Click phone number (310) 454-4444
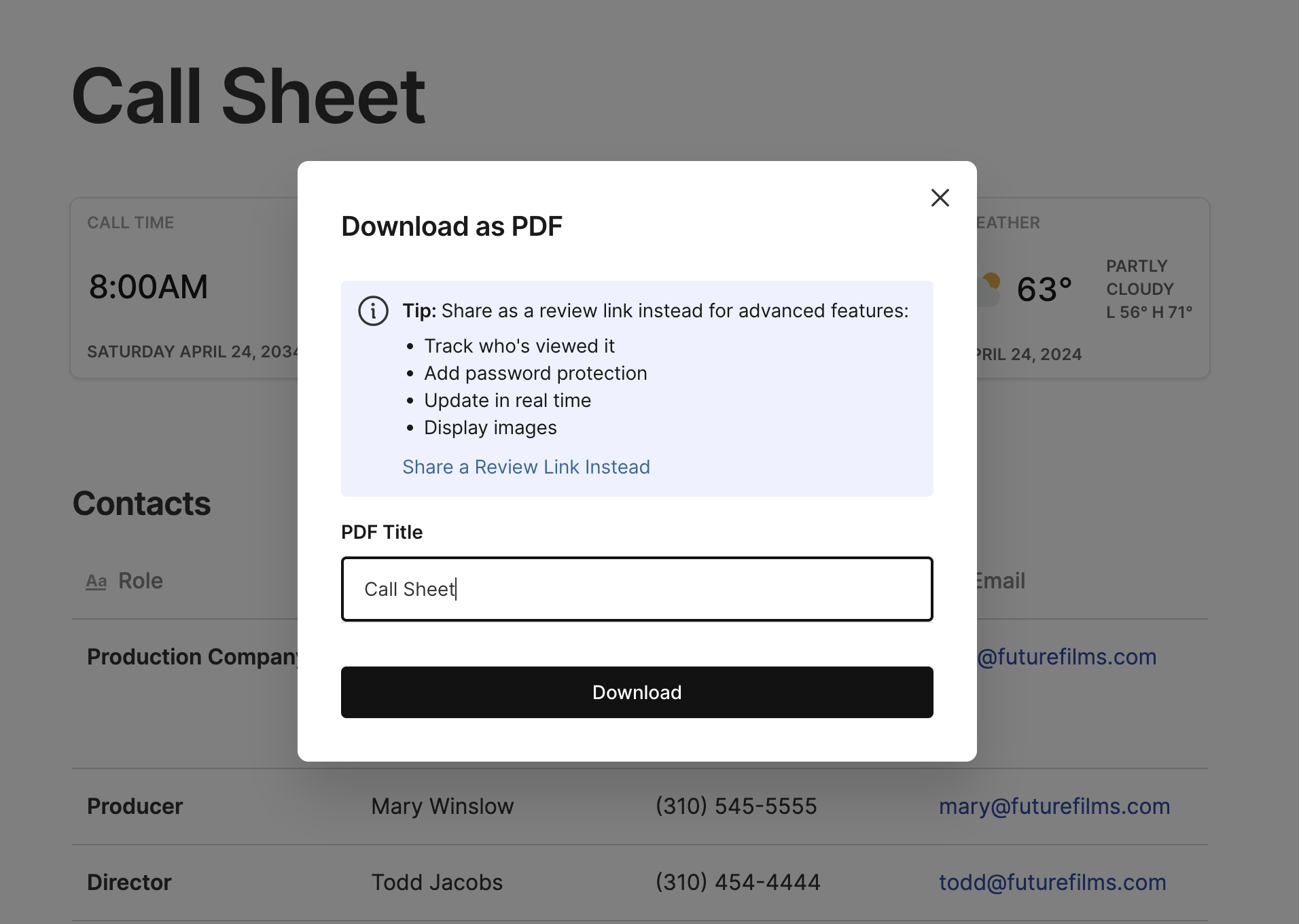Image resolution: width=1299 pixels, height=924 pixels. (x=738, y=883)
